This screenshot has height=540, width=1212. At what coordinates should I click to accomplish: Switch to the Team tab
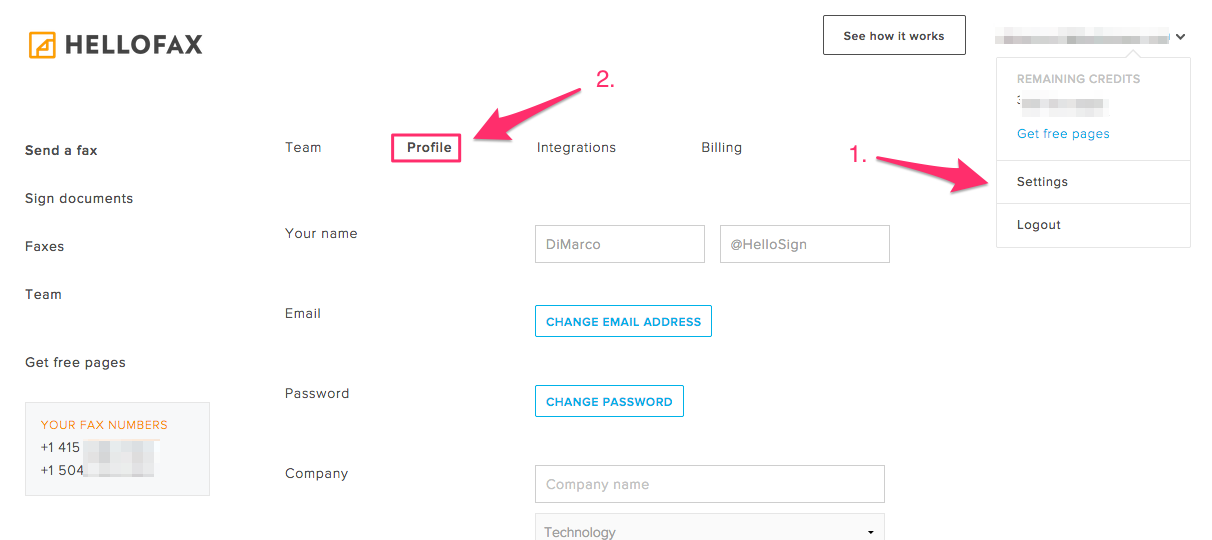tap(303, 148)
